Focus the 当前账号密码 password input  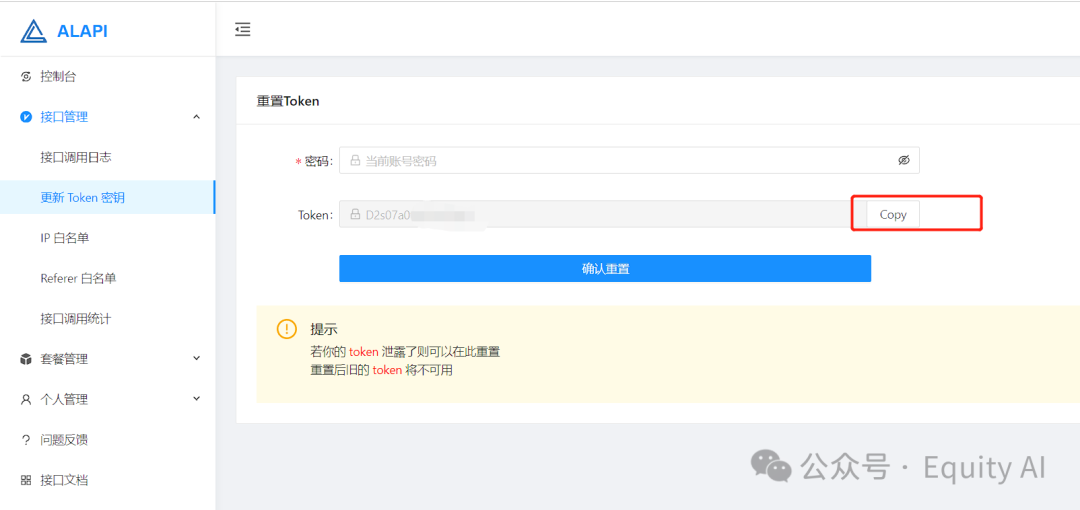tap(629, 161)
